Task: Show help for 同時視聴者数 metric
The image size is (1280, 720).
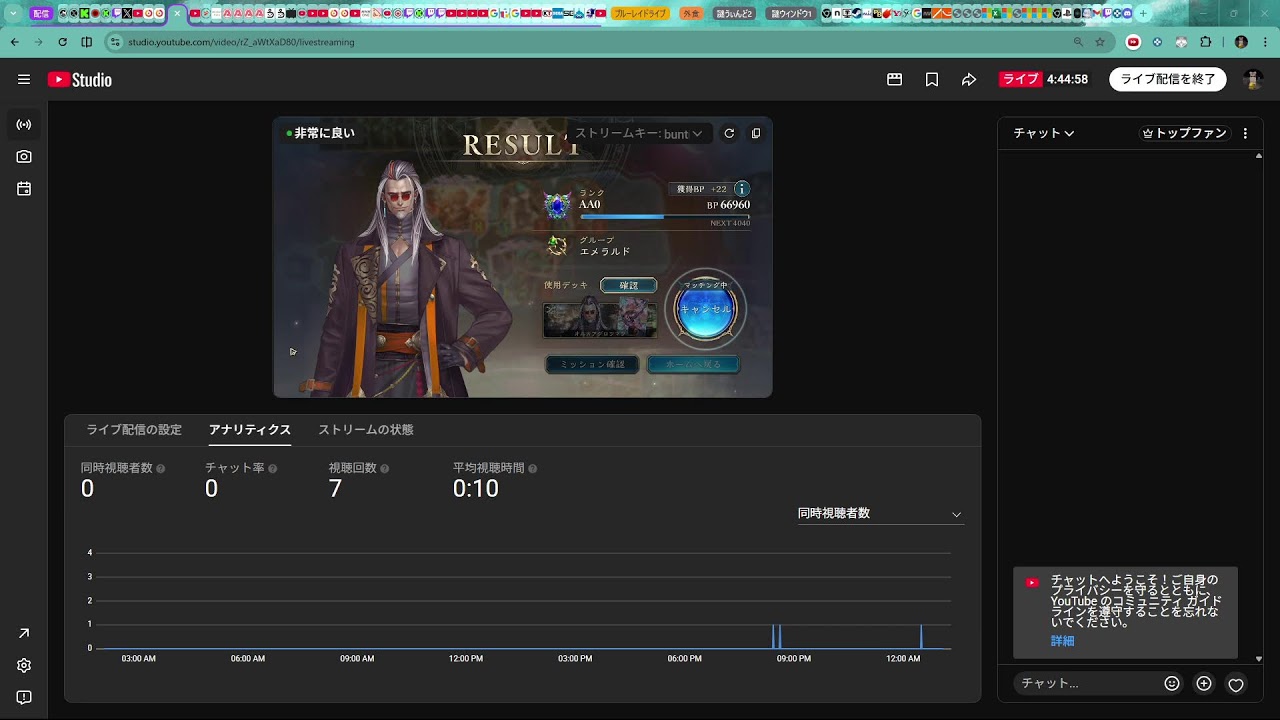Action: click(x=161, y=468)
